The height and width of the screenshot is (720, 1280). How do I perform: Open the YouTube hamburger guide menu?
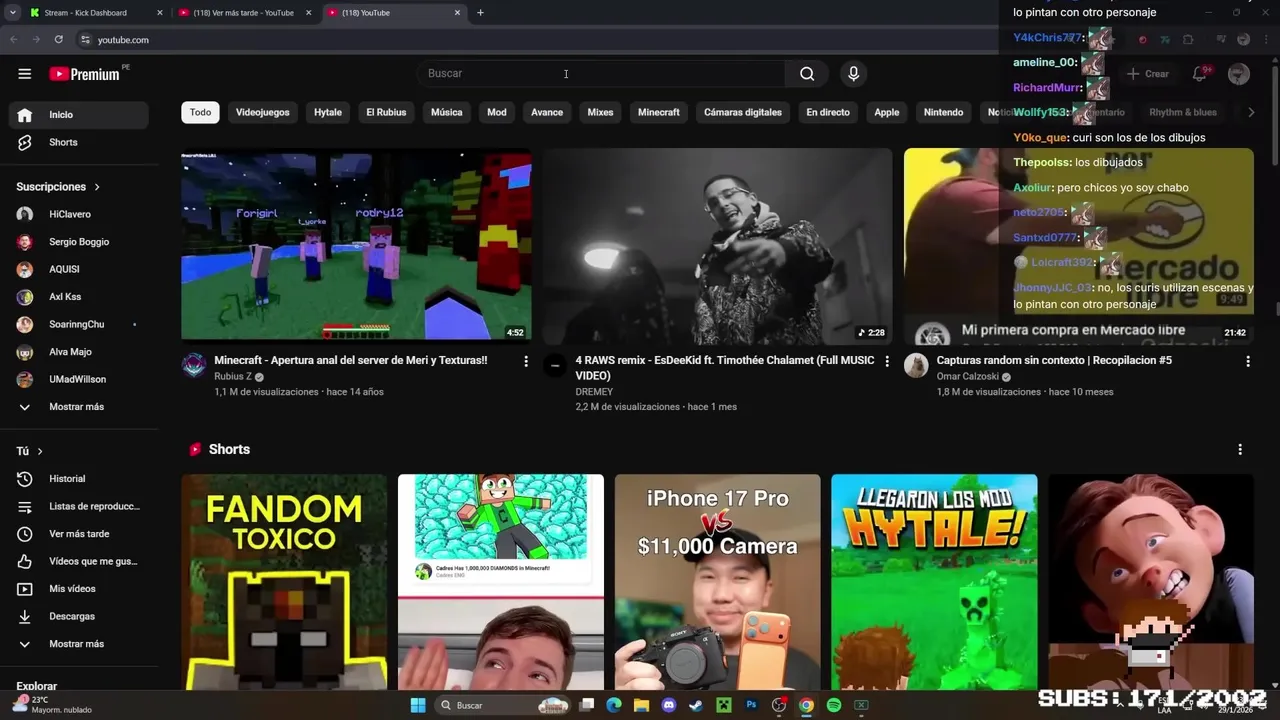[x=24, y=73]
